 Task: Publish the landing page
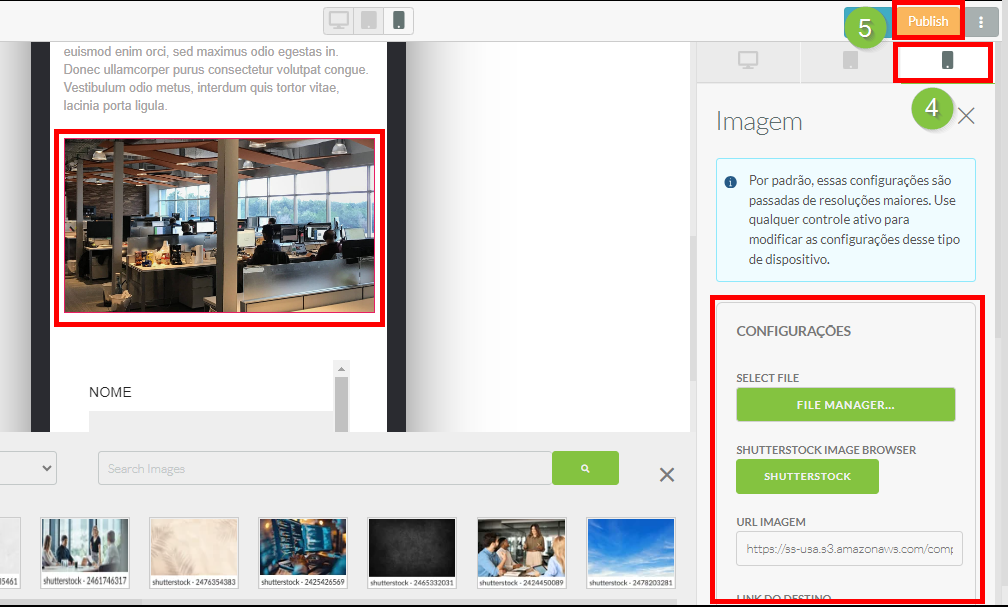click(x=928, y=22)
